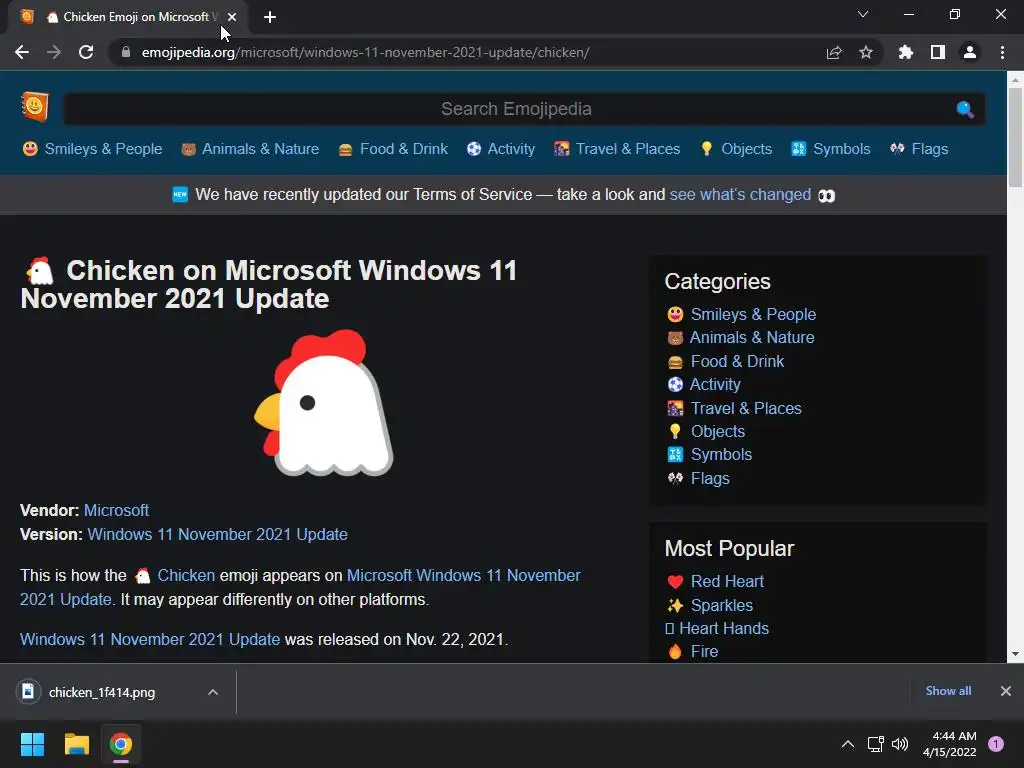
Task: Click Windows 11 November 2021 Update release link
Action: pyautogui.click(x=150, y=639)
